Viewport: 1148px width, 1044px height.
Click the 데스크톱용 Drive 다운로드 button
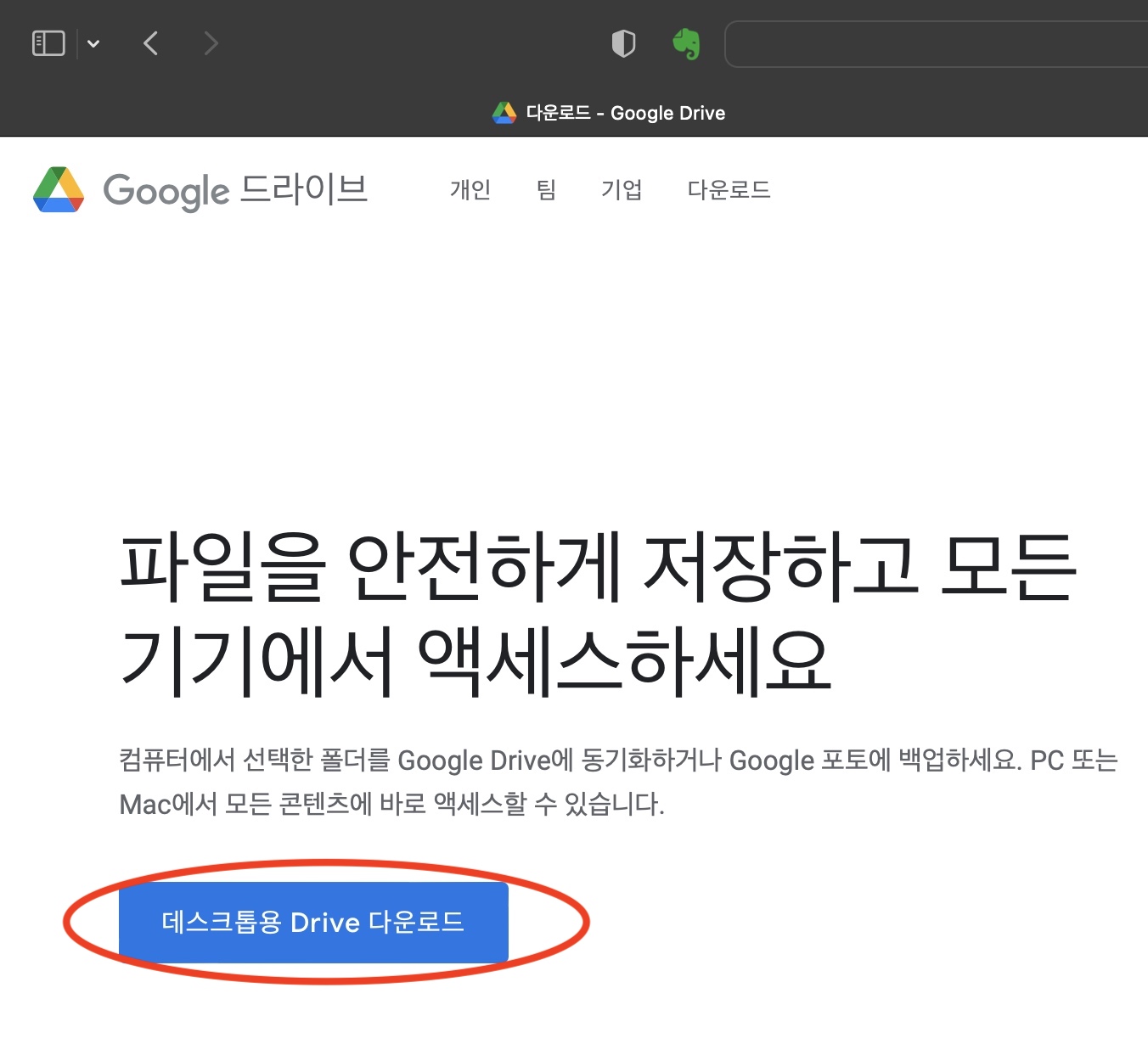coord(313,922)
